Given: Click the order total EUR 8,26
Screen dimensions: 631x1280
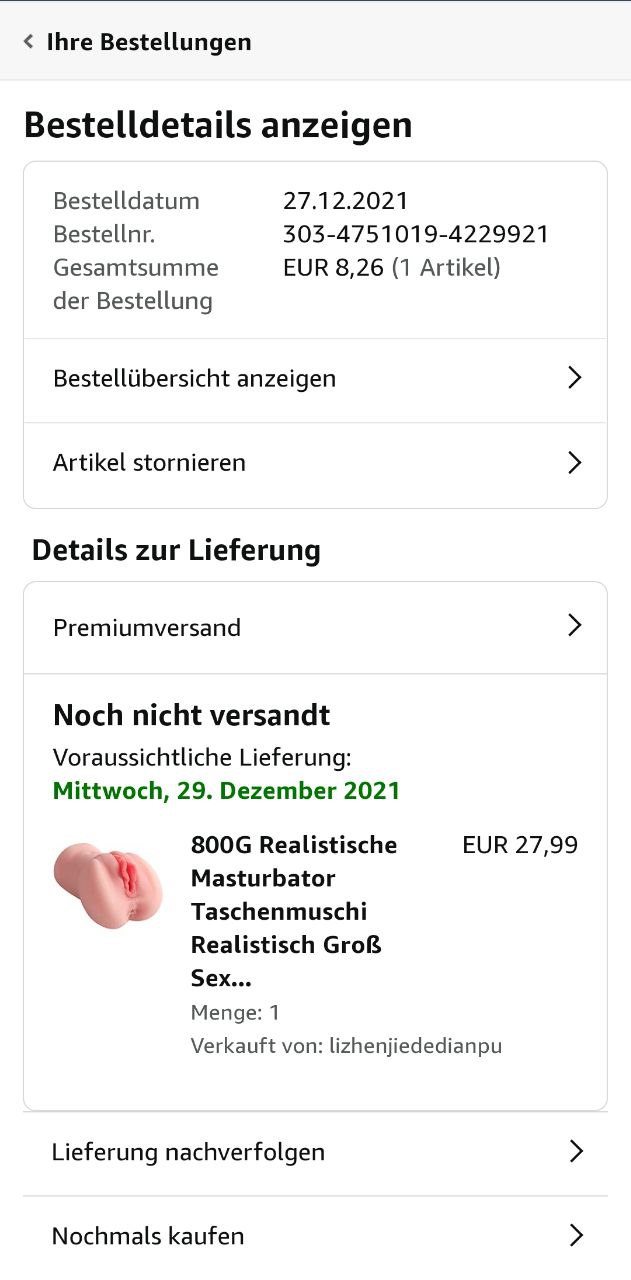Looking at the screenshot, I should 334,267.
